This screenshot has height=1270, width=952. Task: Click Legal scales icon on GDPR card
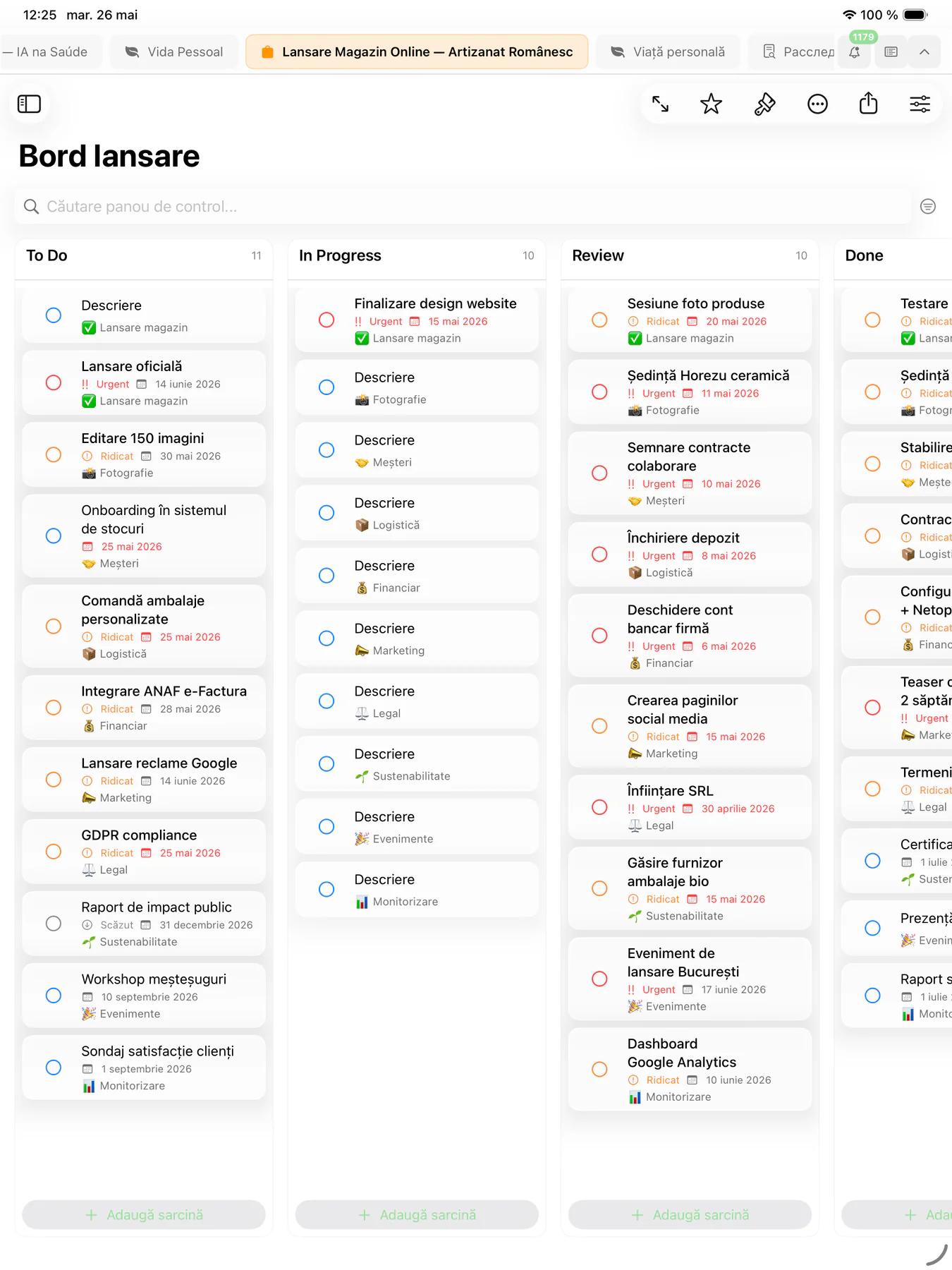coord(89,869)
